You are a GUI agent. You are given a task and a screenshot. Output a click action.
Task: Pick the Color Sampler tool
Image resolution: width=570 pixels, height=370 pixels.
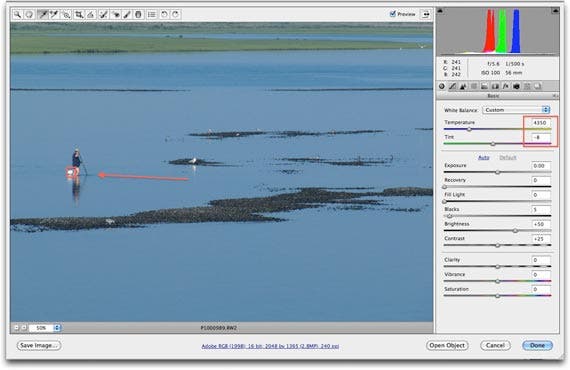click(54, 15)
